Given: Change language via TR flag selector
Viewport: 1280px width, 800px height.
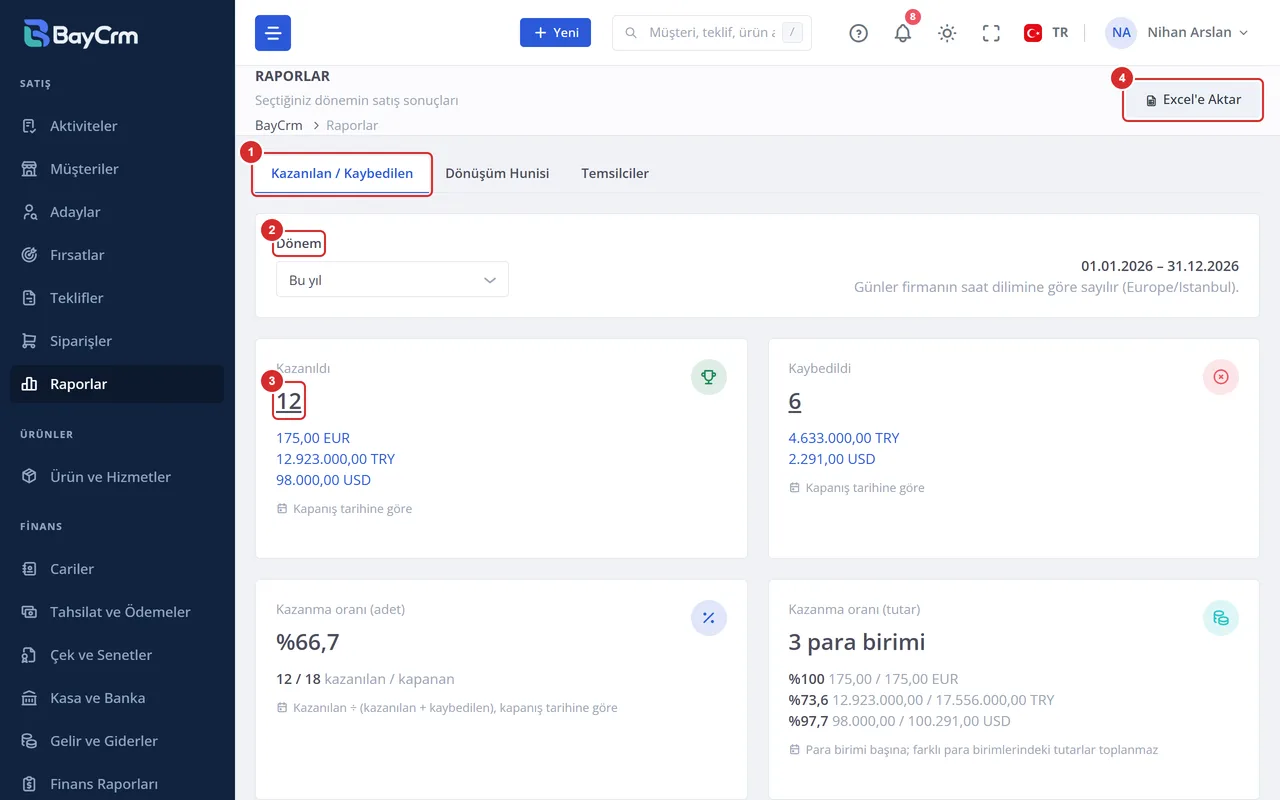Looking at the screenshot, I should coord(1046,33).
